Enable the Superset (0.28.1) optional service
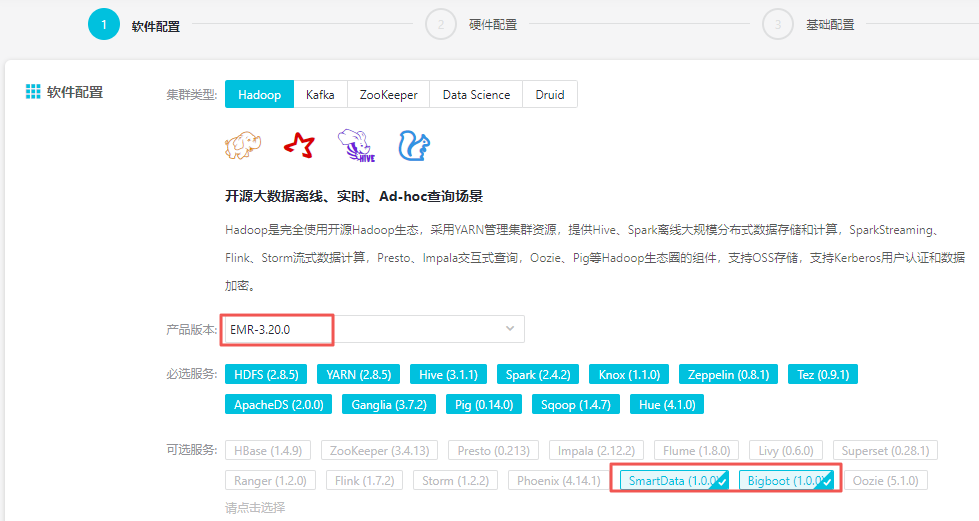 (885, 450)
